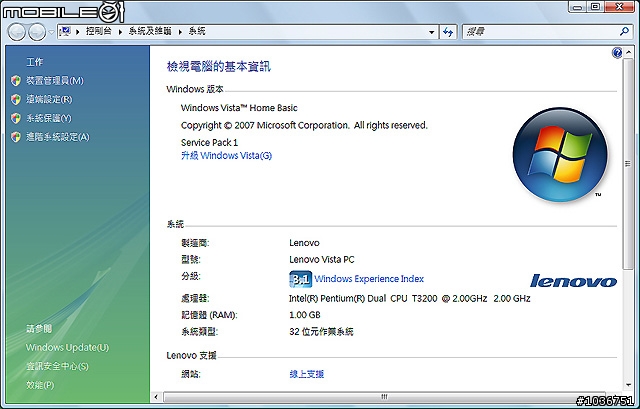The image size is (640, 409).
Task: Click the 線上支援 website link
Action: (x=307, y=374)
